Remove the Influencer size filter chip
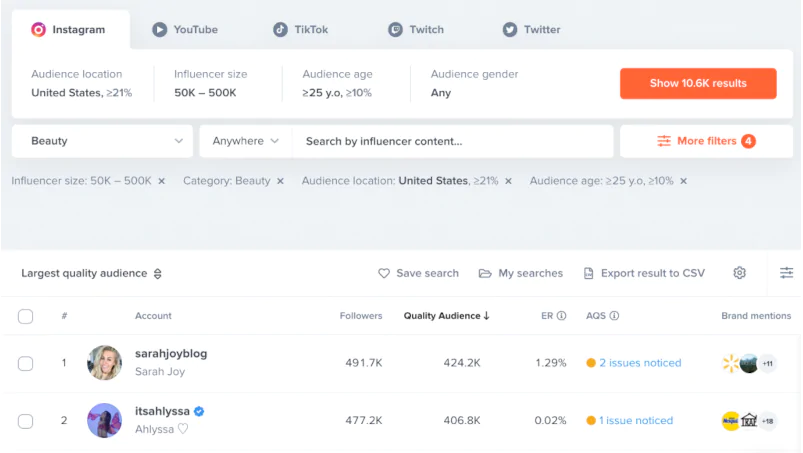This screenshot has height=453, width=803. tap(162, 181)
